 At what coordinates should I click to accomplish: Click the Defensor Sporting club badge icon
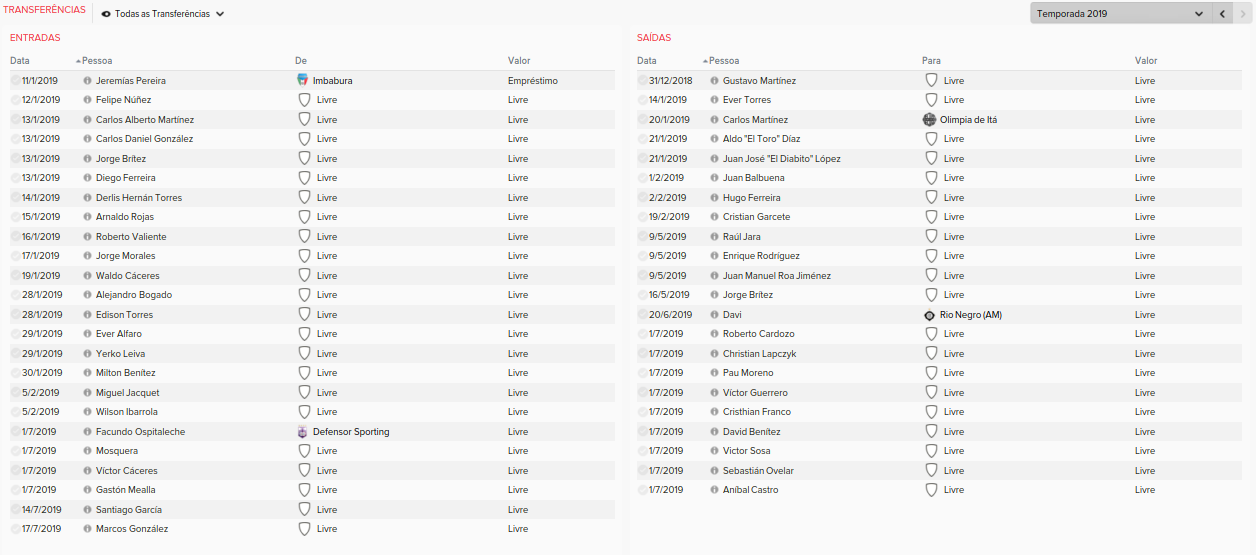pos(304,432)
